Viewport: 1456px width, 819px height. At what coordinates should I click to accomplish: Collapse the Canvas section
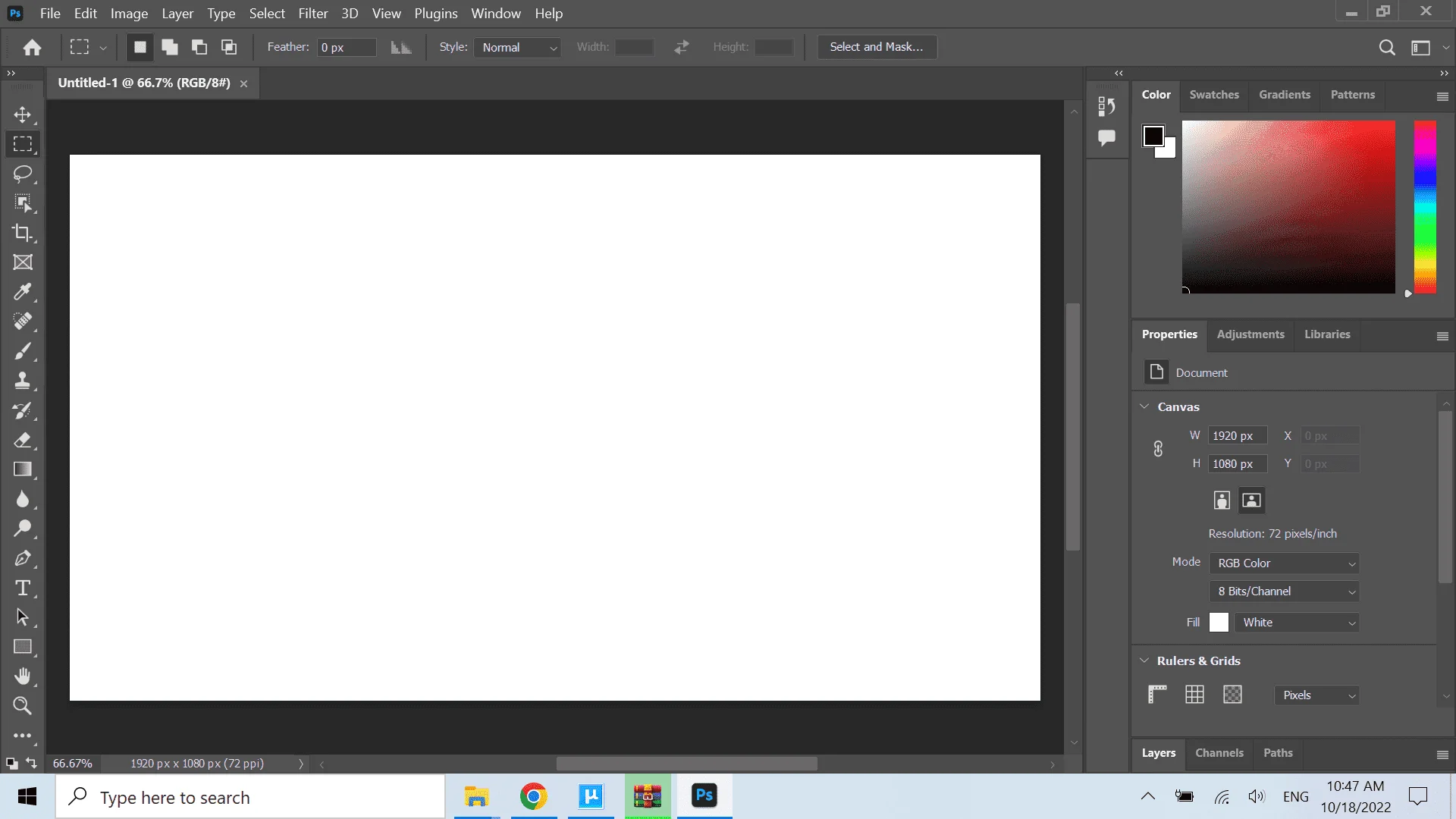click(1144, 406)
